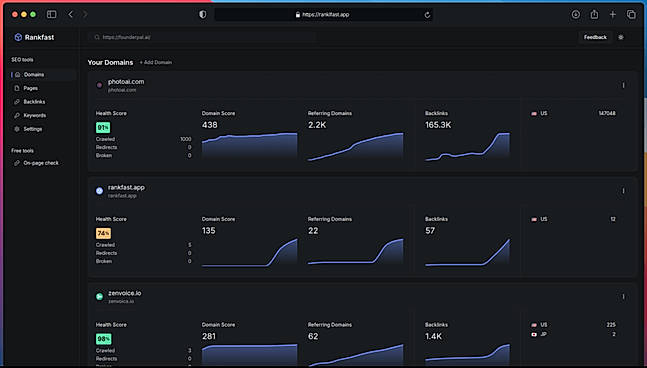Viewport: 647px width, 368px height.
Task: Click the 147048 US count
Action: pos(607,113)
